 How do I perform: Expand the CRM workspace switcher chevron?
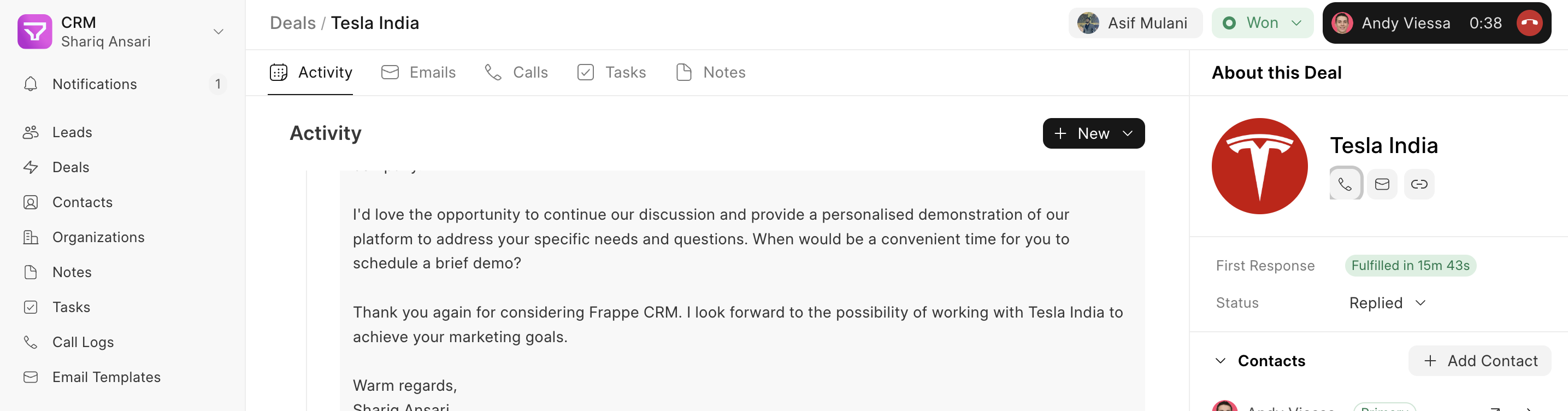pos(219,32)
